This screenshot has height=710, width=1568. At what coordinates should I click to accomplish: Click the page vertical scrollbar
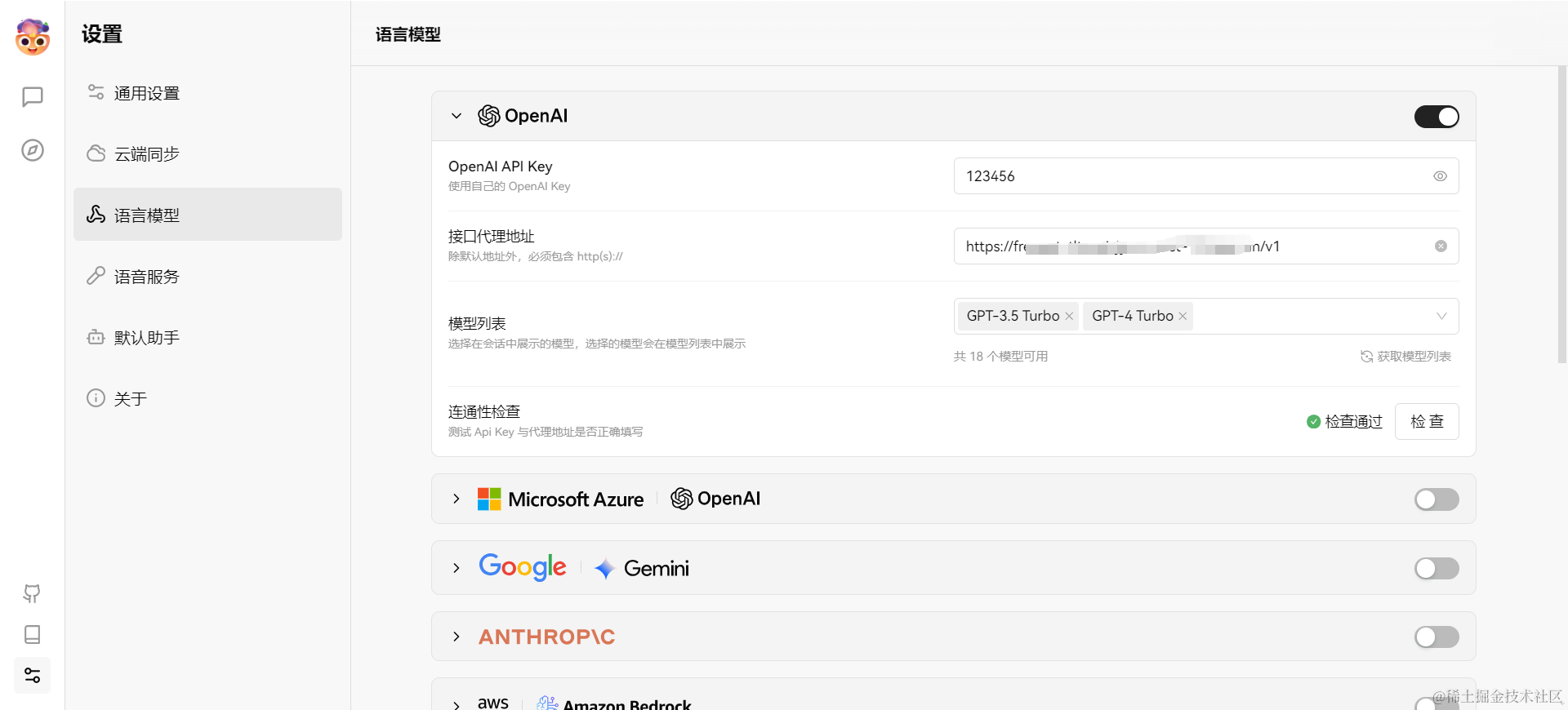pyautogui.click(x=1562, y=214)
